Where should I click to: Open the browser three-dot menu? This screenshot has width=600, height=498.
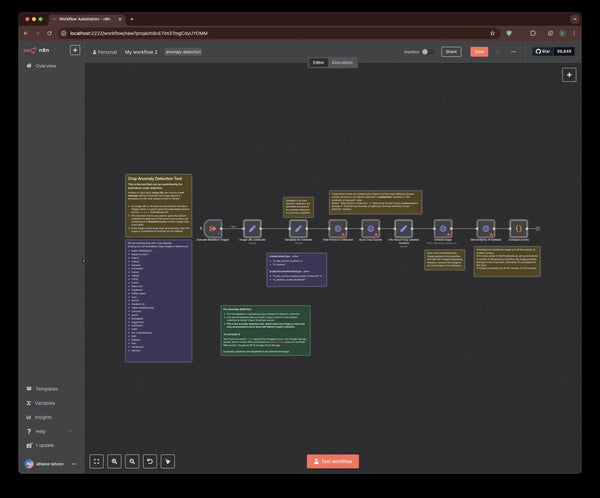pyautogui.click(x=574, y=33)
